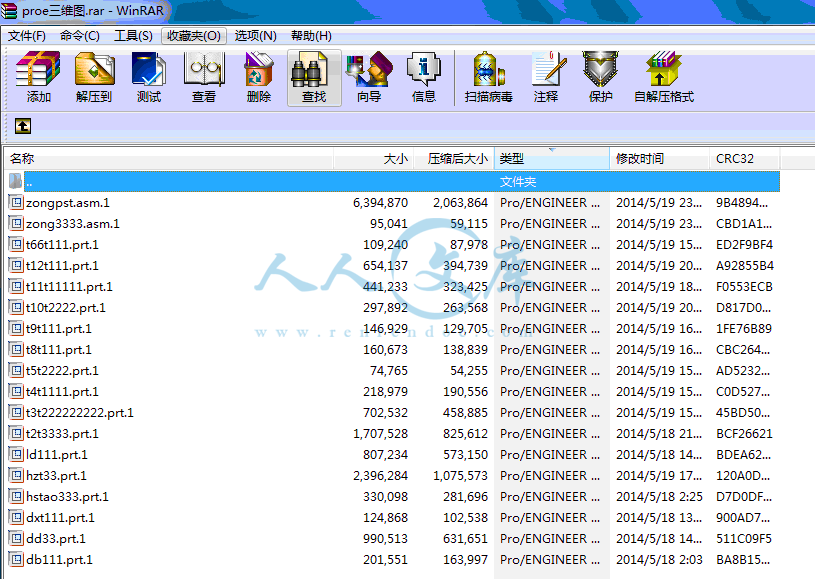815x579 pixels.
Task: Click CRC32 value 511C09F5
Action: (744, 538)
